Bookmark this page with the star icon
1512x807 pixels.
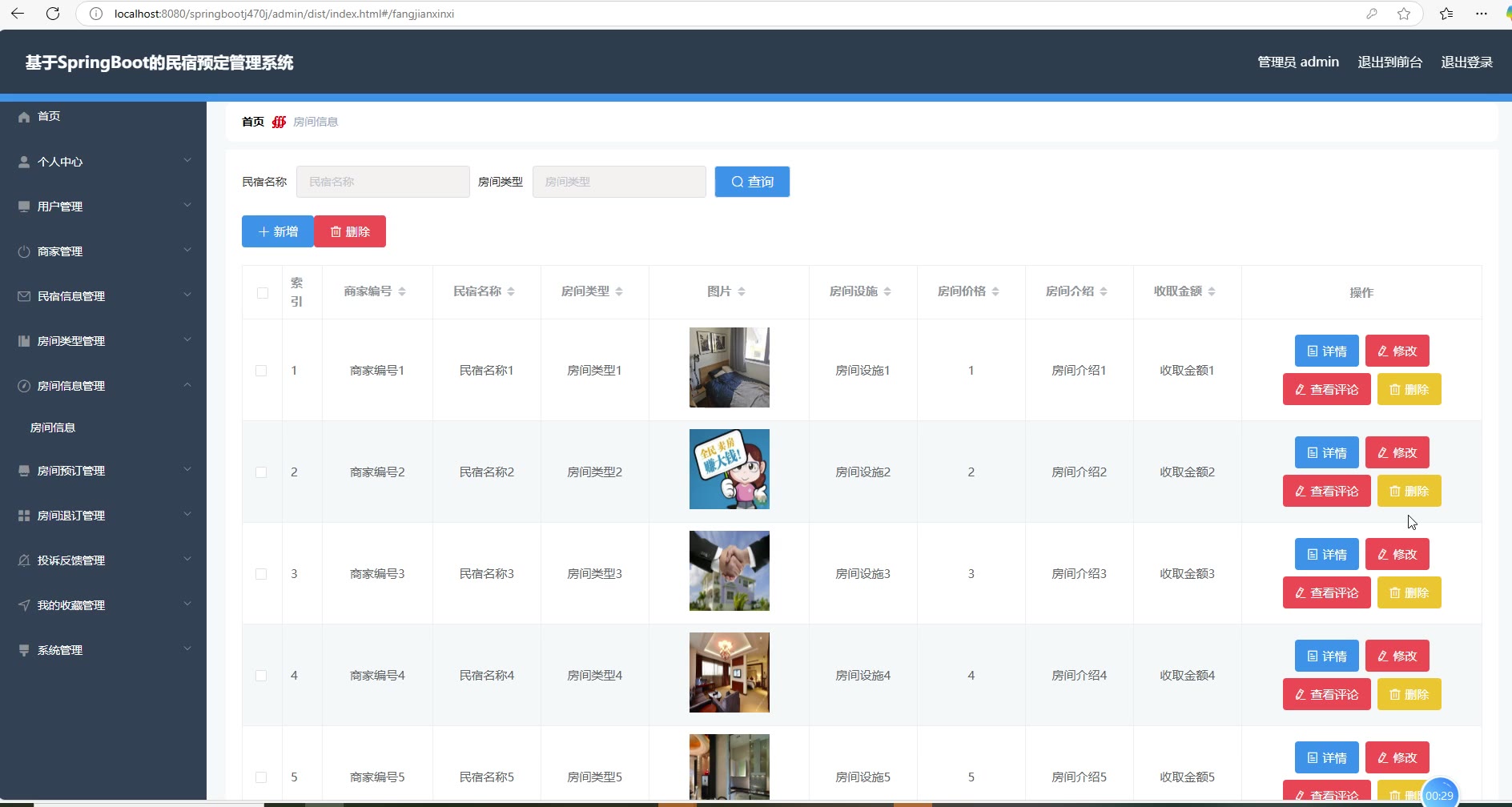point(1404,14)
